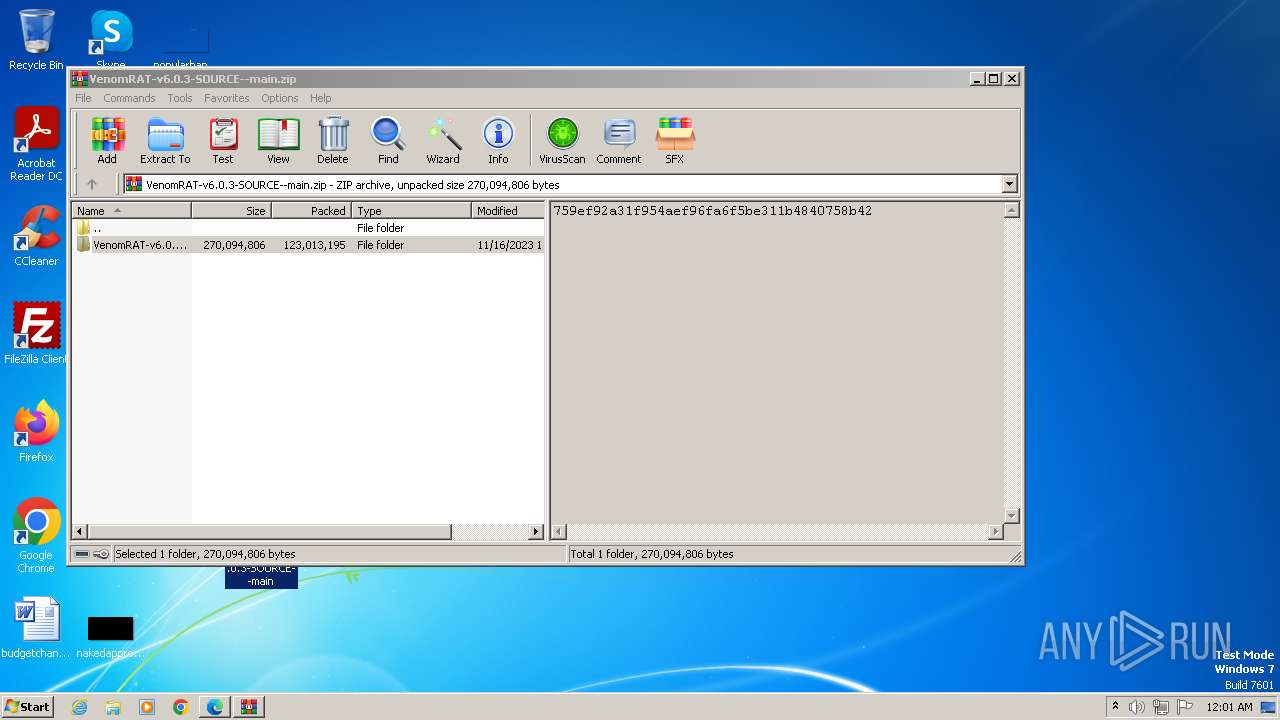The image size is (1280, 720).
Task: Click the file list horizontal scrollbar thumb
Action: (x=270, y=532)
